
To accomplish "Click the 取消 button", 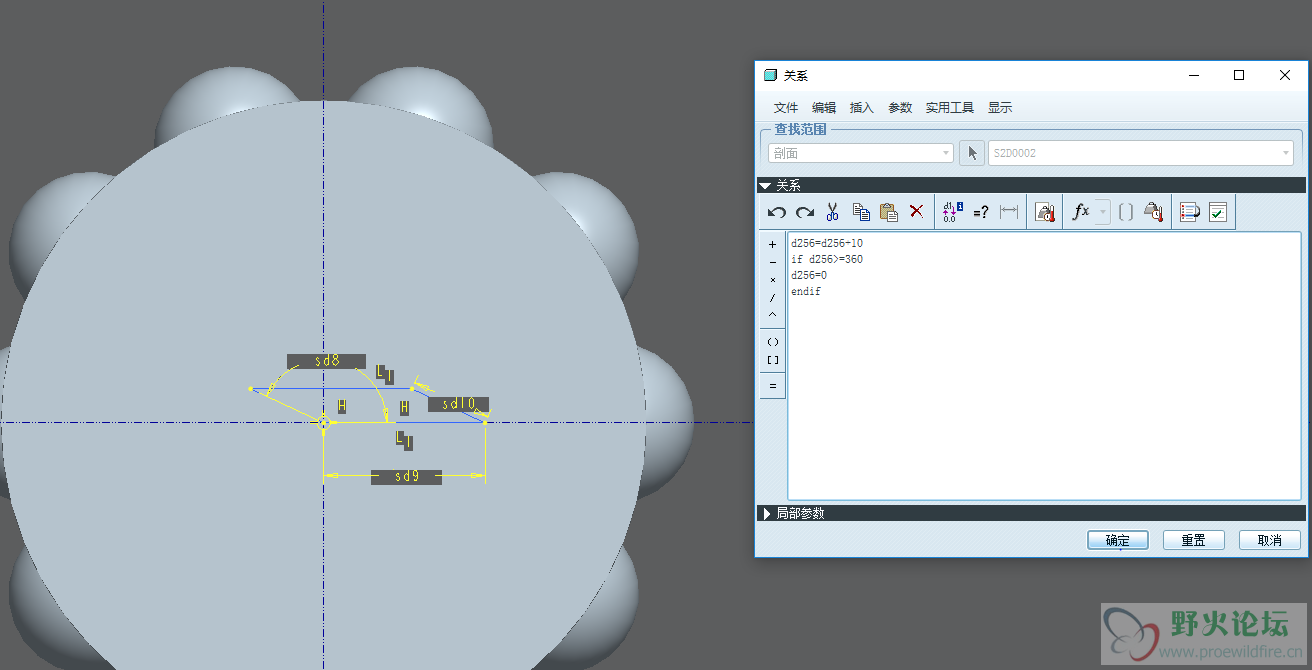I will pyautogui.click(x=1270, y=540).
